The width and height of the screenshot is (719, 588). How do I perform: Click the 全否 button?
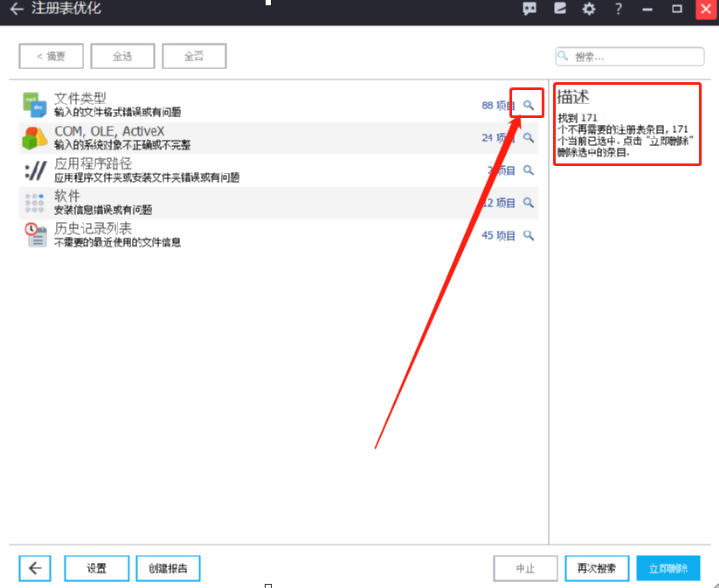194,56
